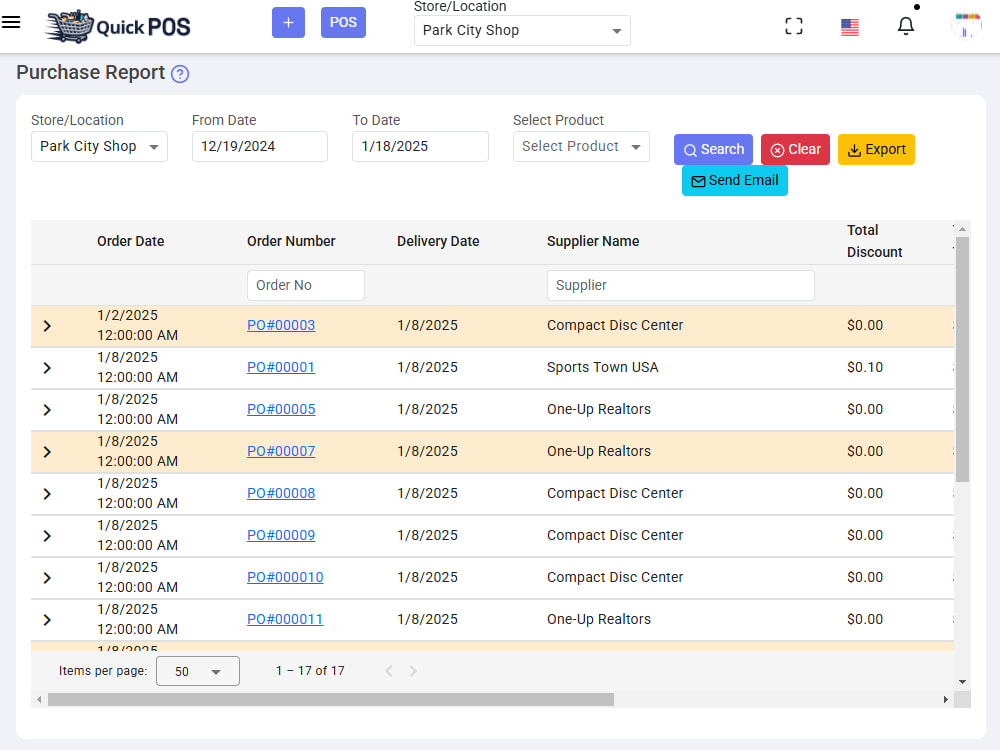
Task: Open notifications bell
Action: pyautogui.click(x=906, y=26)
